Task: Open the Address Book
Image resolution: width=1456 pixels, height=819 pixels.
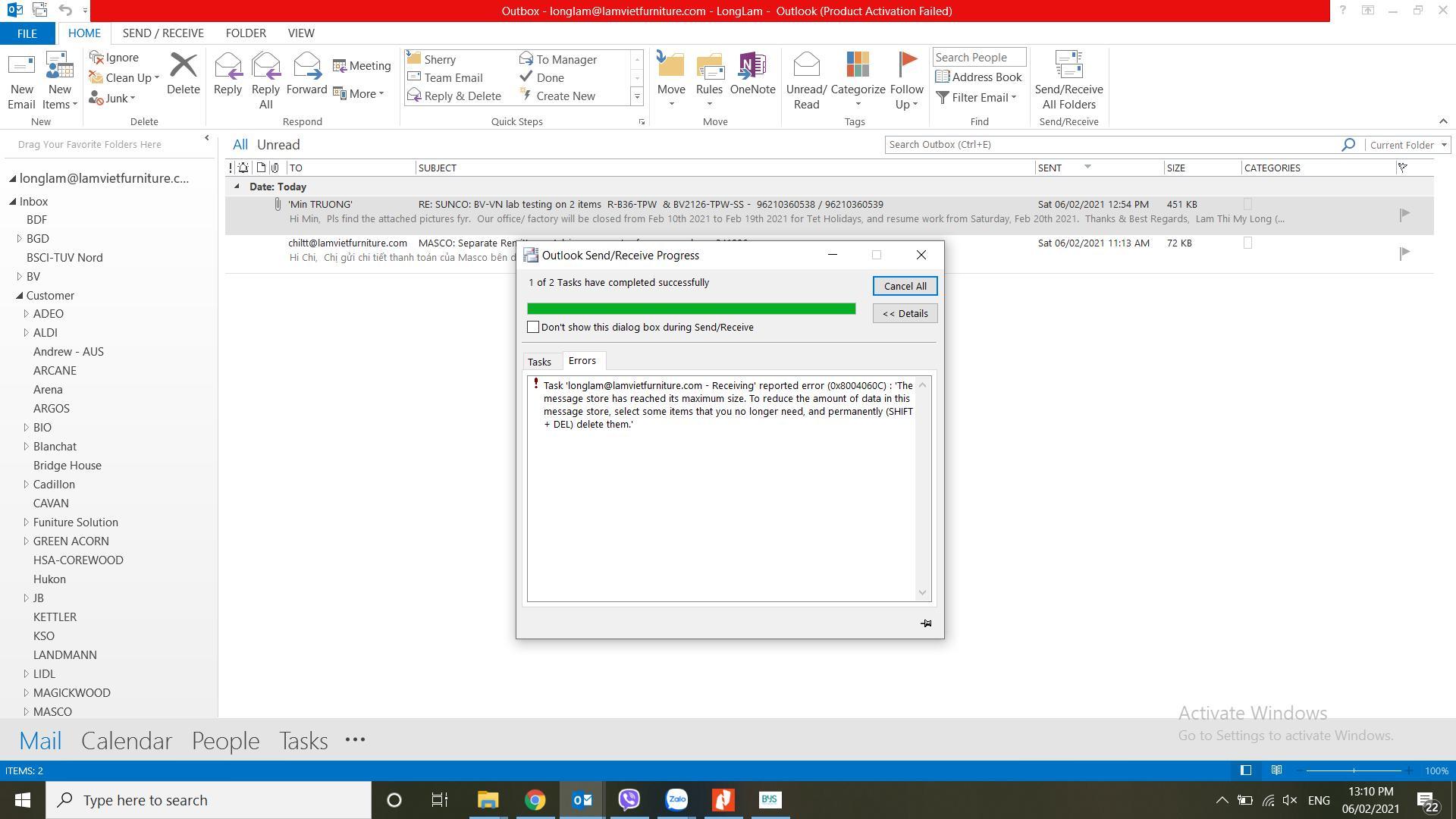Action: coord(978,77)
